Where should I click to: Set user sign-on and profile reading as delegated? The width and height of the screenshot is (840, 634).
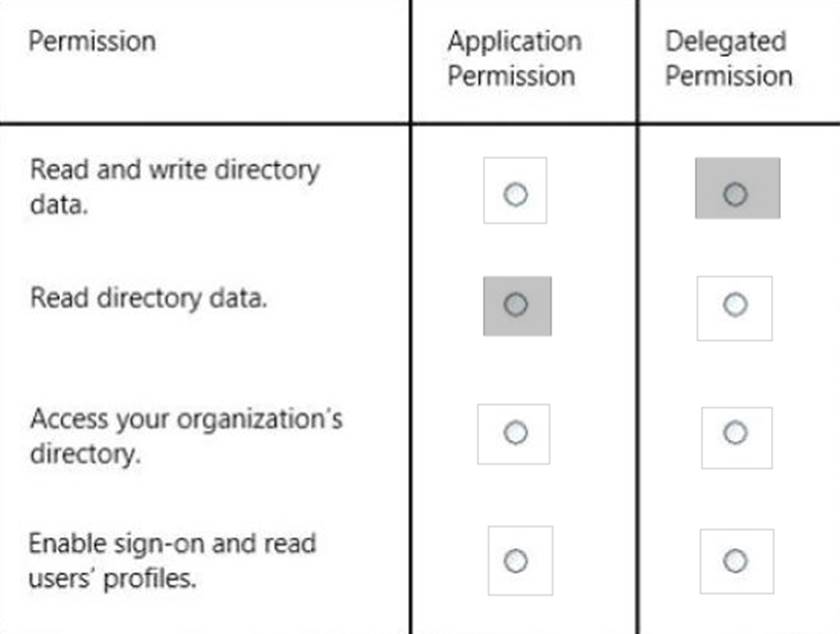click(x=735, y=561)
